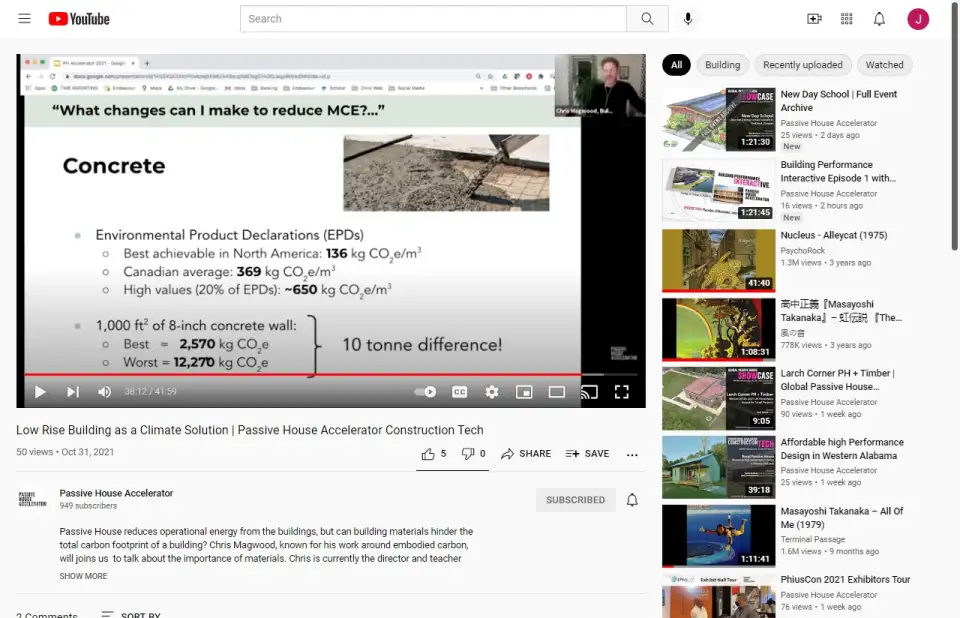Toggle closed captions on the video
Viewport: 960px width, 618px height.
(x=459, y=392)
